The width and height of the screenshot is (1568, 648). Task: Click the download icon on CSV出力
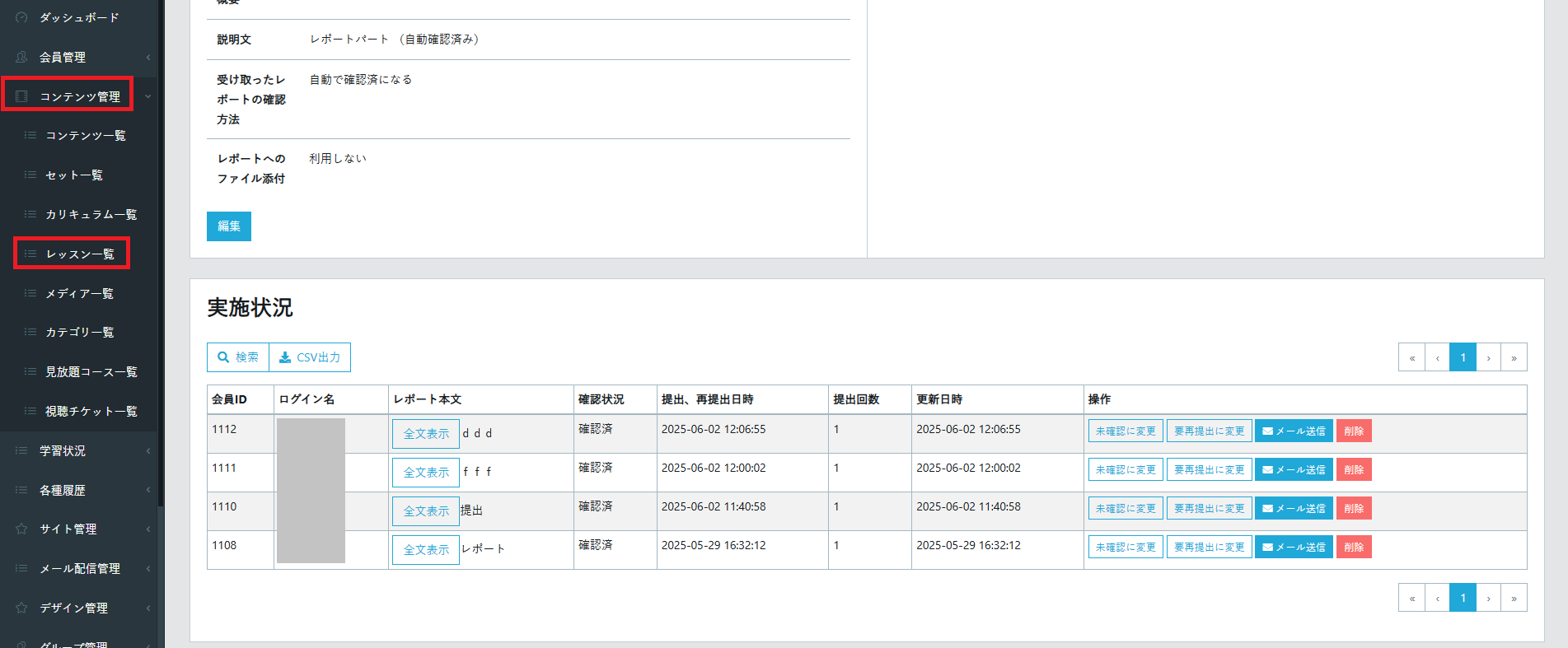point(285,357)
